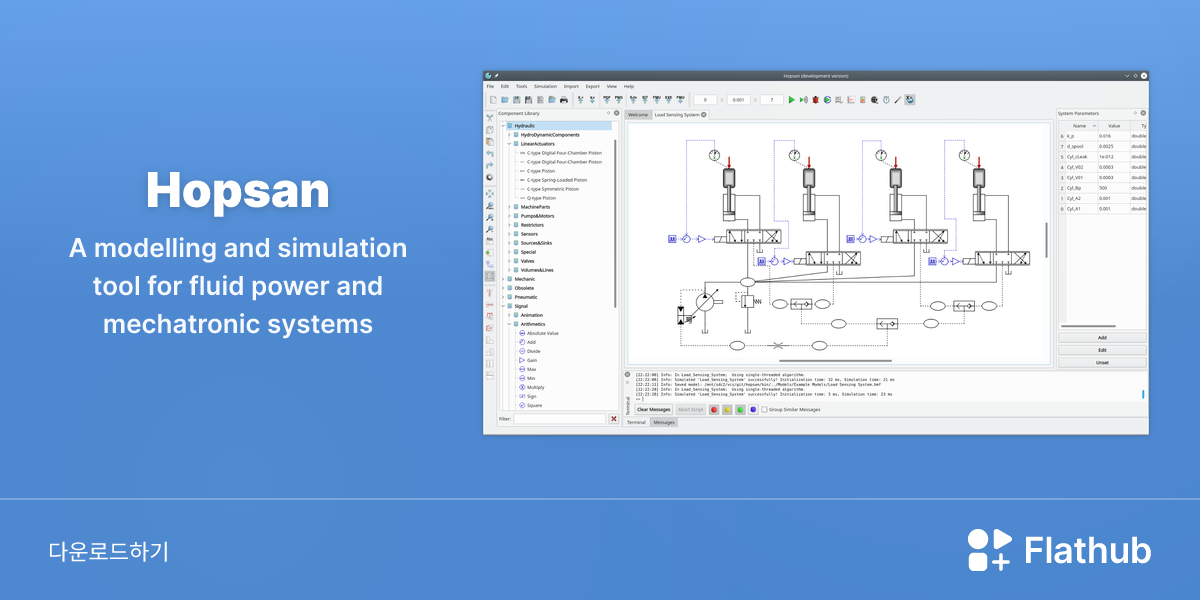Switch to the Terminal tab
Screen dimensions: 1200x600
click(636, 422)
